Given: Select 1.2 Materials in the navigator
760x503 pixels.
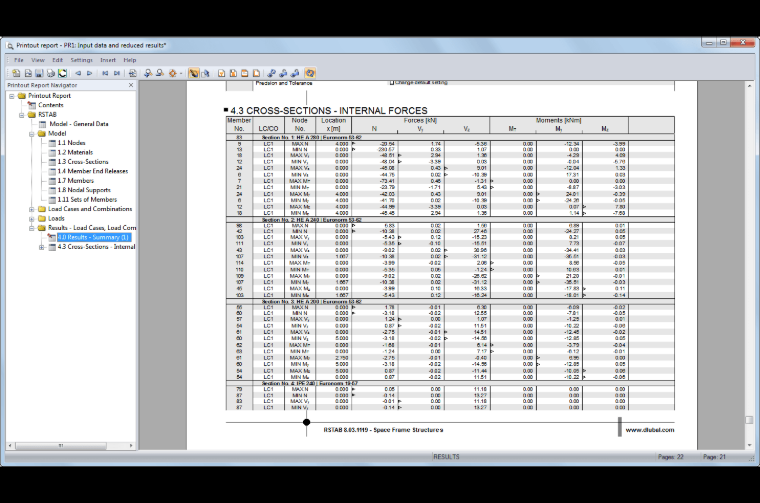Looking at the screenshot, I should click(75, 152).
